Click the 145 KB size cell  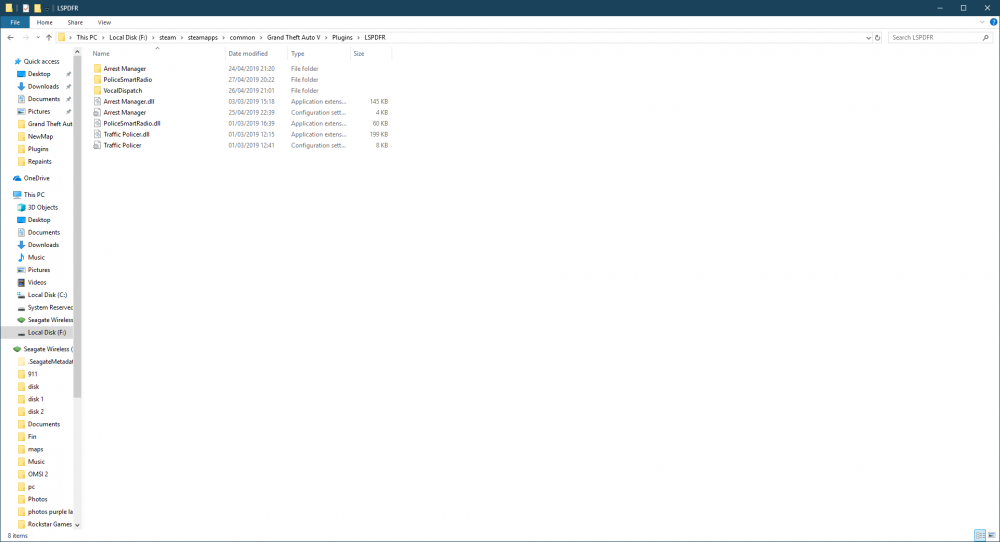coord(379,101)
